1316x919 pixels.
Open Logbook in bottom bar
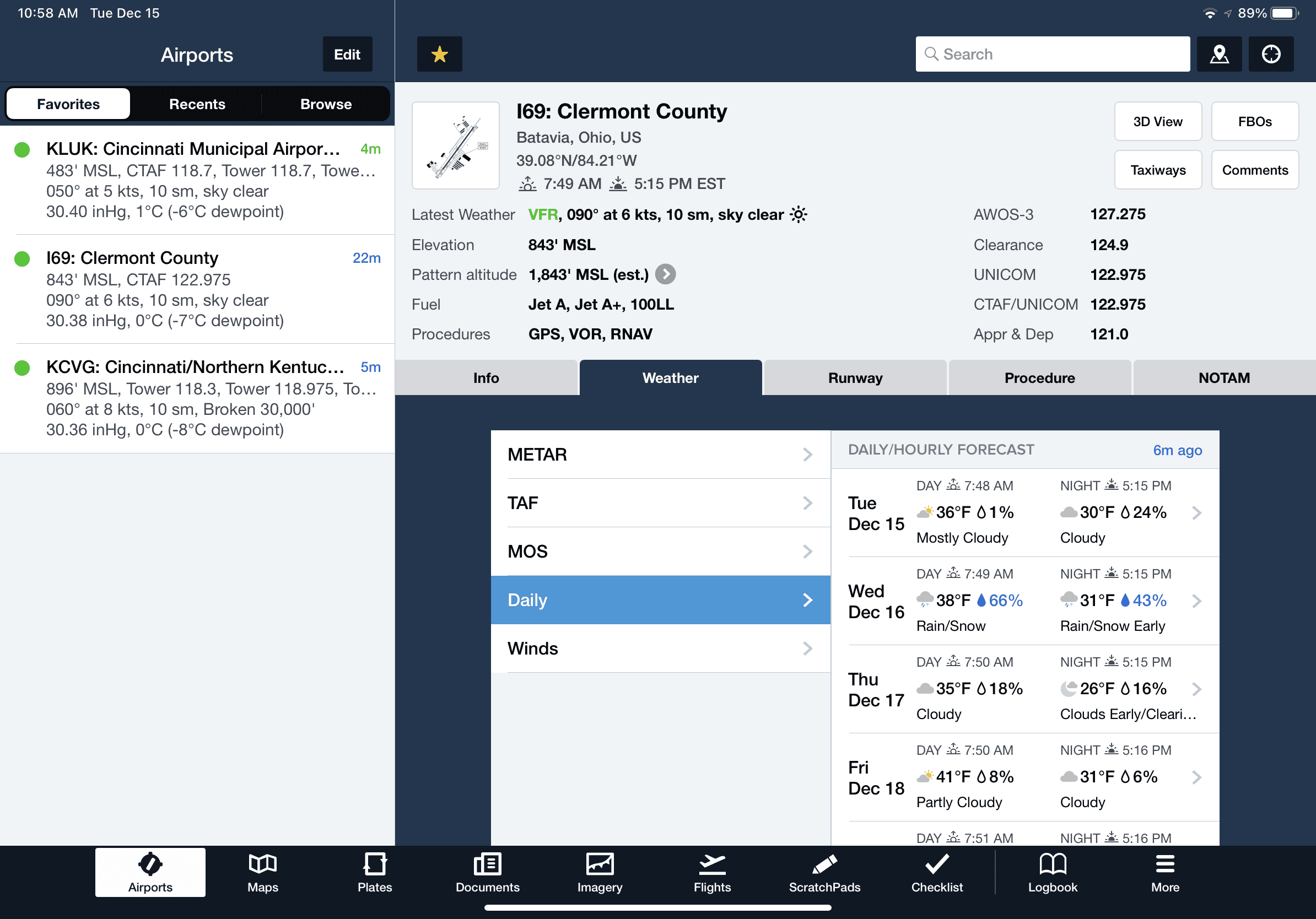click(1053, 872)
